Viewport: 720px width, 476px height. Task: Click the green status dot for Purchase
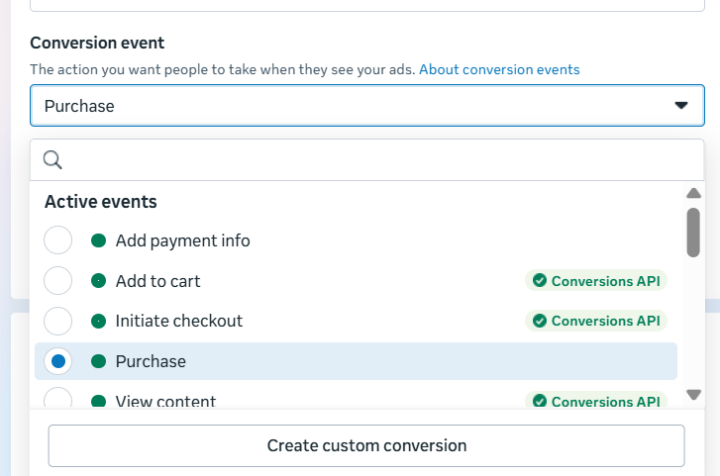point(98,361)
